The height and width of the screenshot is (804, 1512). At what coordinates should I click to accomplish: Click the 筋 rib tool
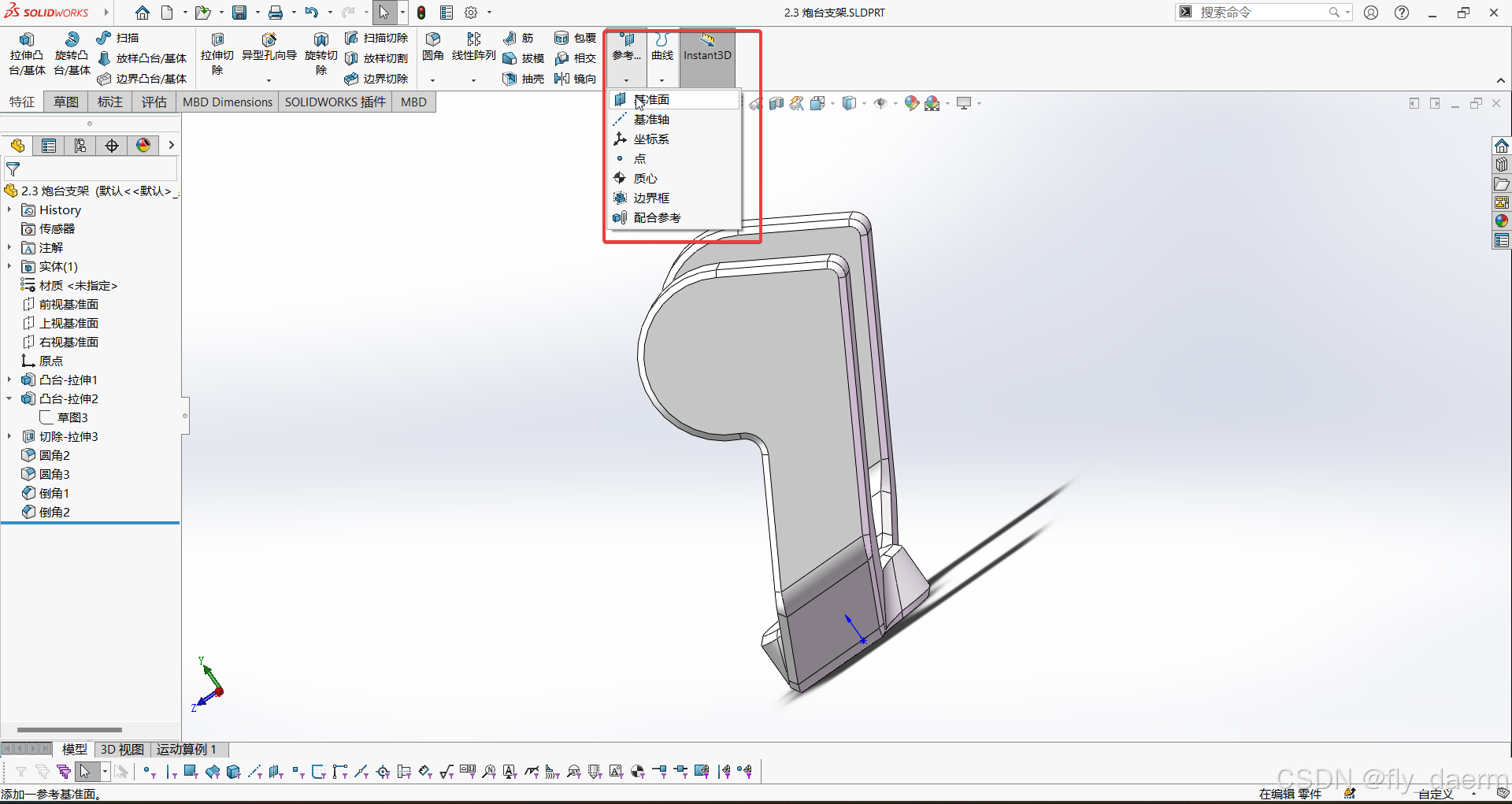coord(519,38)
